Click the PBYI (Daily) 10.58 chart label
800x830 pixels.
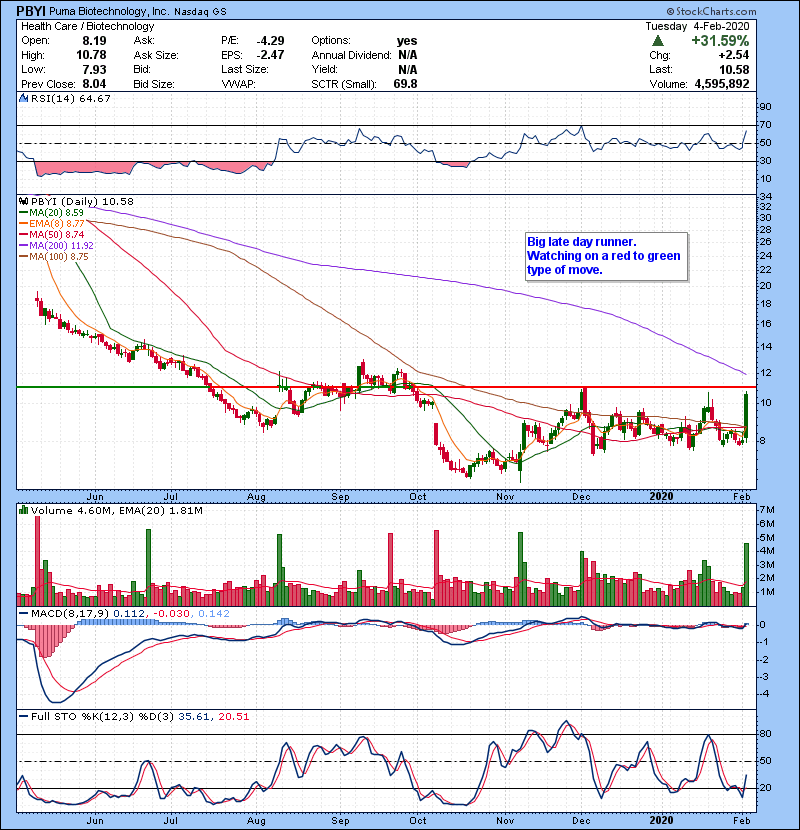pyautogui.click(x=82, y=202)
